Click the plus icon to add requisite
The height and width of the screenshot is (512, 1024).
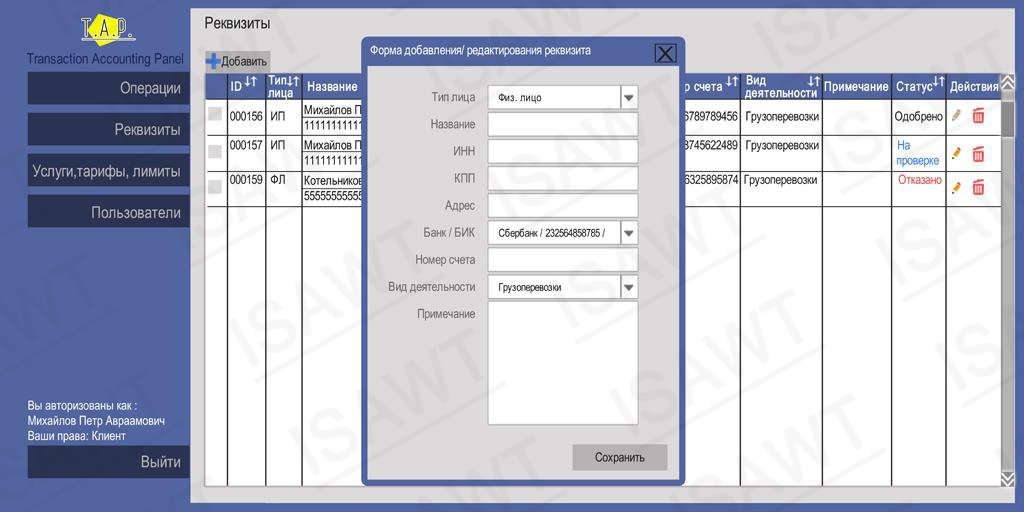pos(213,61)
